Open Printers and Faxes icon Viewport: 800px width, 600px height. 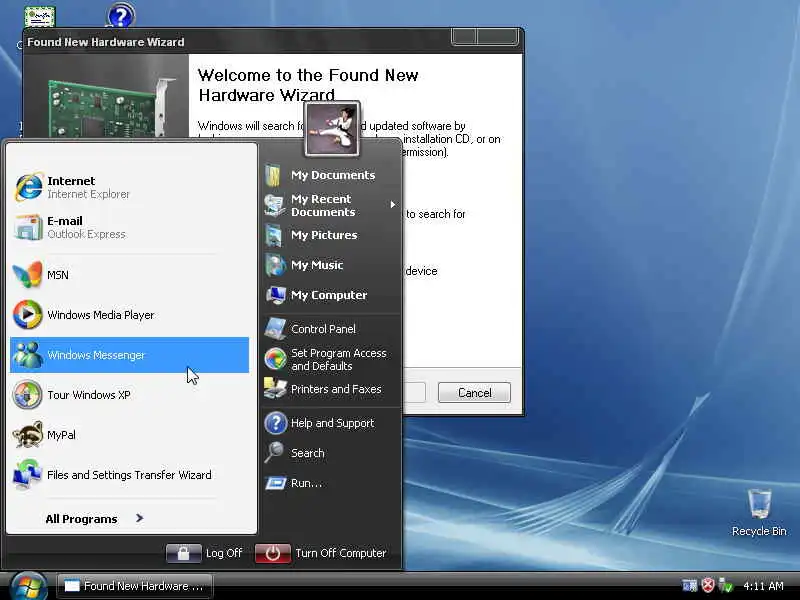pyautogui.click(x=275, y=389)
